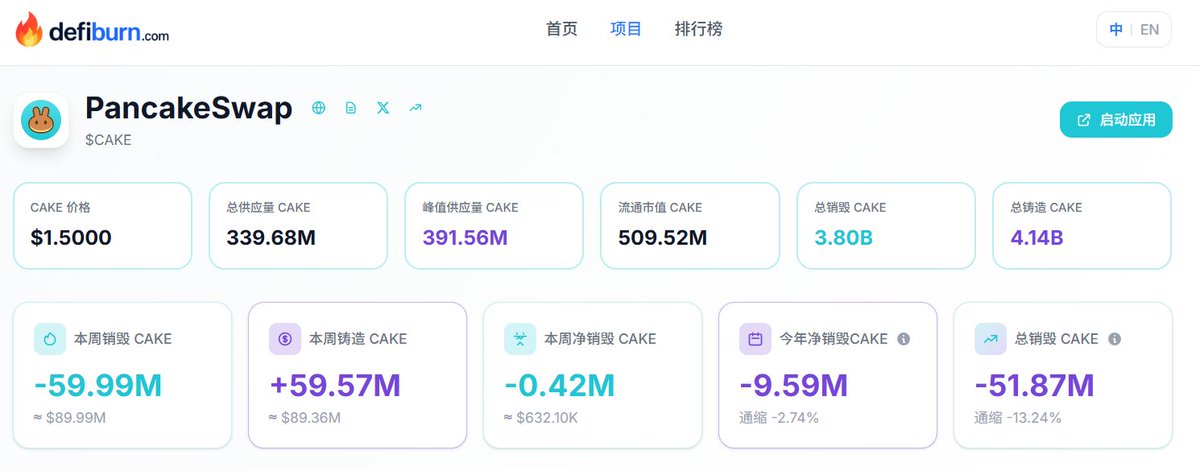Select the 项目 nav item
Screen dimensions: 1200x471
click(x=626, y=29)
